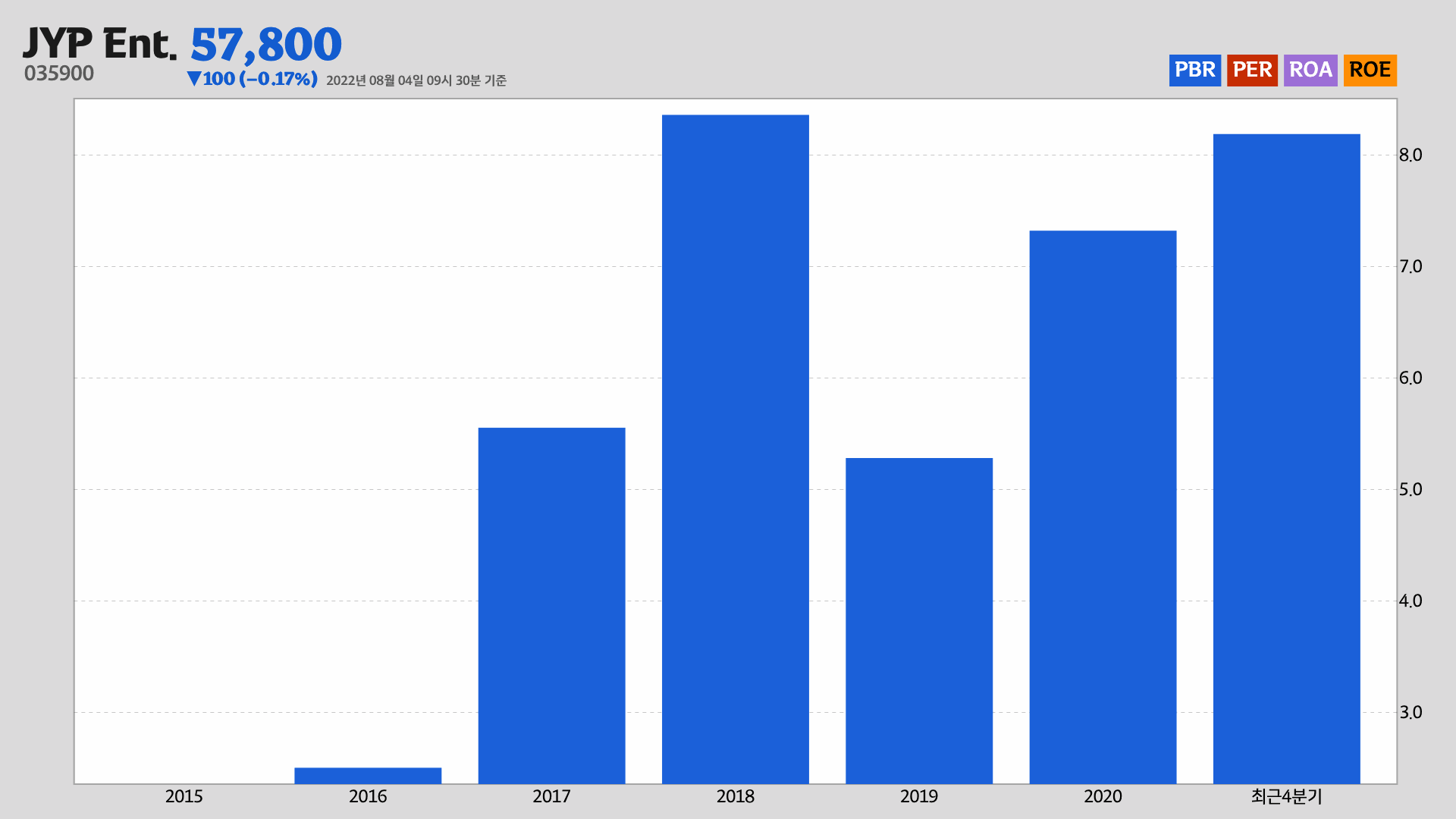Click the 6.0 y-axis value
This screenshot has height=819, width=1456.
pyautogui.click(x=1410, y=378)
